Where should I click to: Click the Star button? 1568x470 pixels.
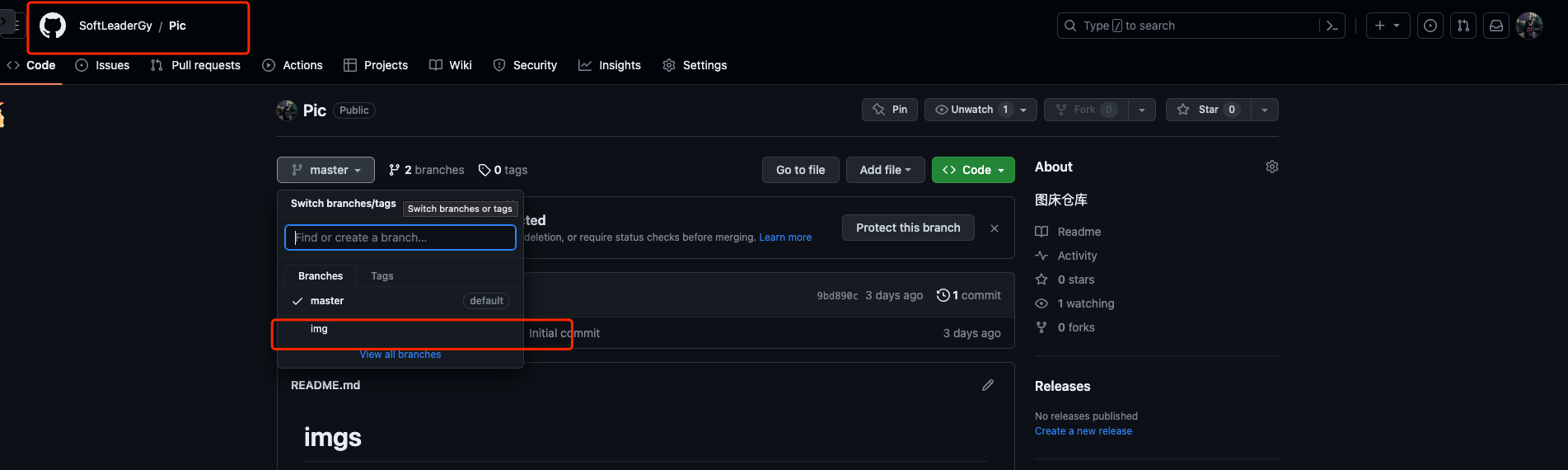click(1209, 110)
